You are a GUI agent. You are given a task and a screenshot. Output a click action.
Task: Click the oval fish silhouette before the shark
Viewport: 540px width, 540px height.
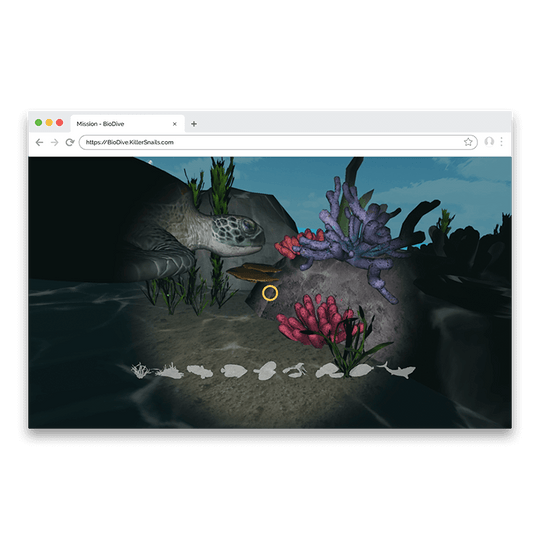pos(361,371)
